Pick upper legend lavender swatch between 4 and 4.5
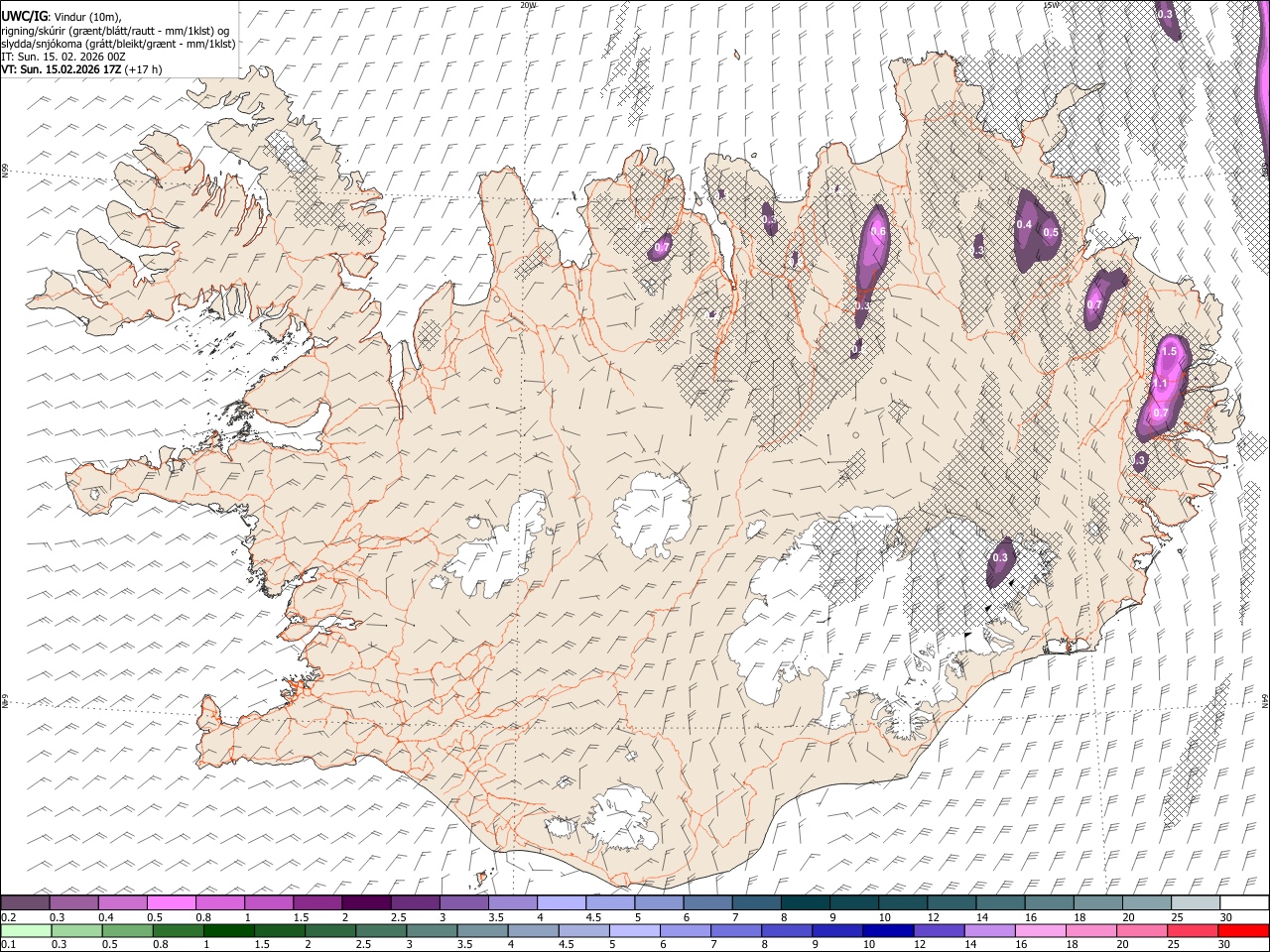The height and width of the screenshot is (952, 1270). [561, 903]
